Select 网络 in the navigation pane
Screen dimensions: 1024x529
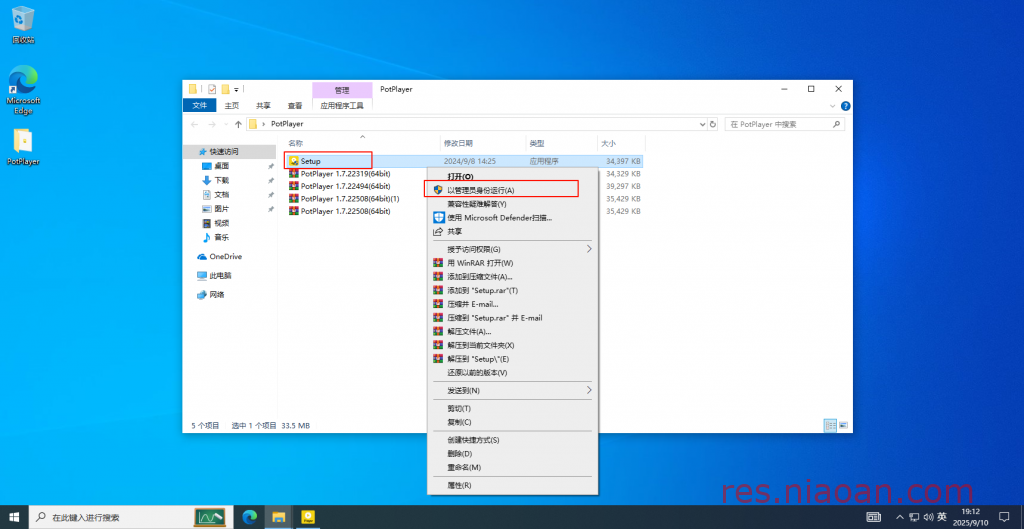coord(217,295)
